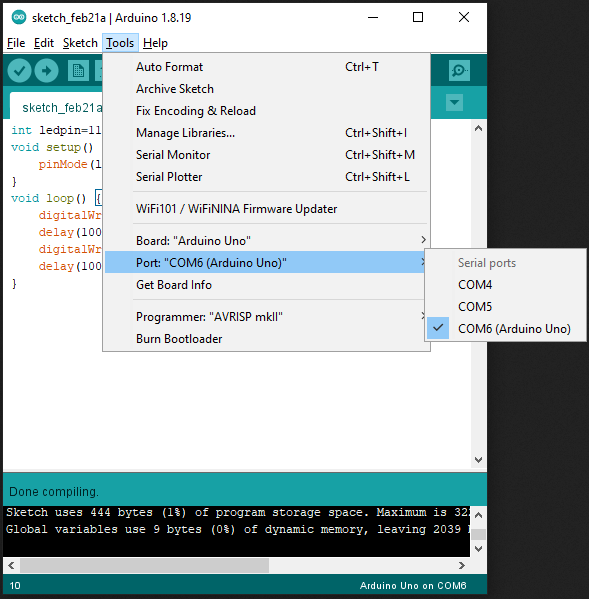This screenshot has height=599, width=589.
Task: Expand the Board: "Arduino Uno" submenu
Action: coord(266,241)
